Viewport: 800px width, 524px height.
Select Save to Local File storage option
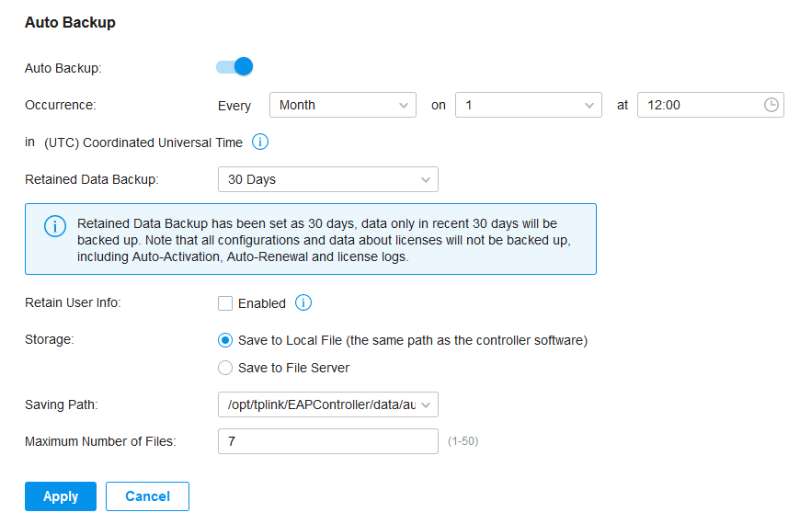coord(225,340)
